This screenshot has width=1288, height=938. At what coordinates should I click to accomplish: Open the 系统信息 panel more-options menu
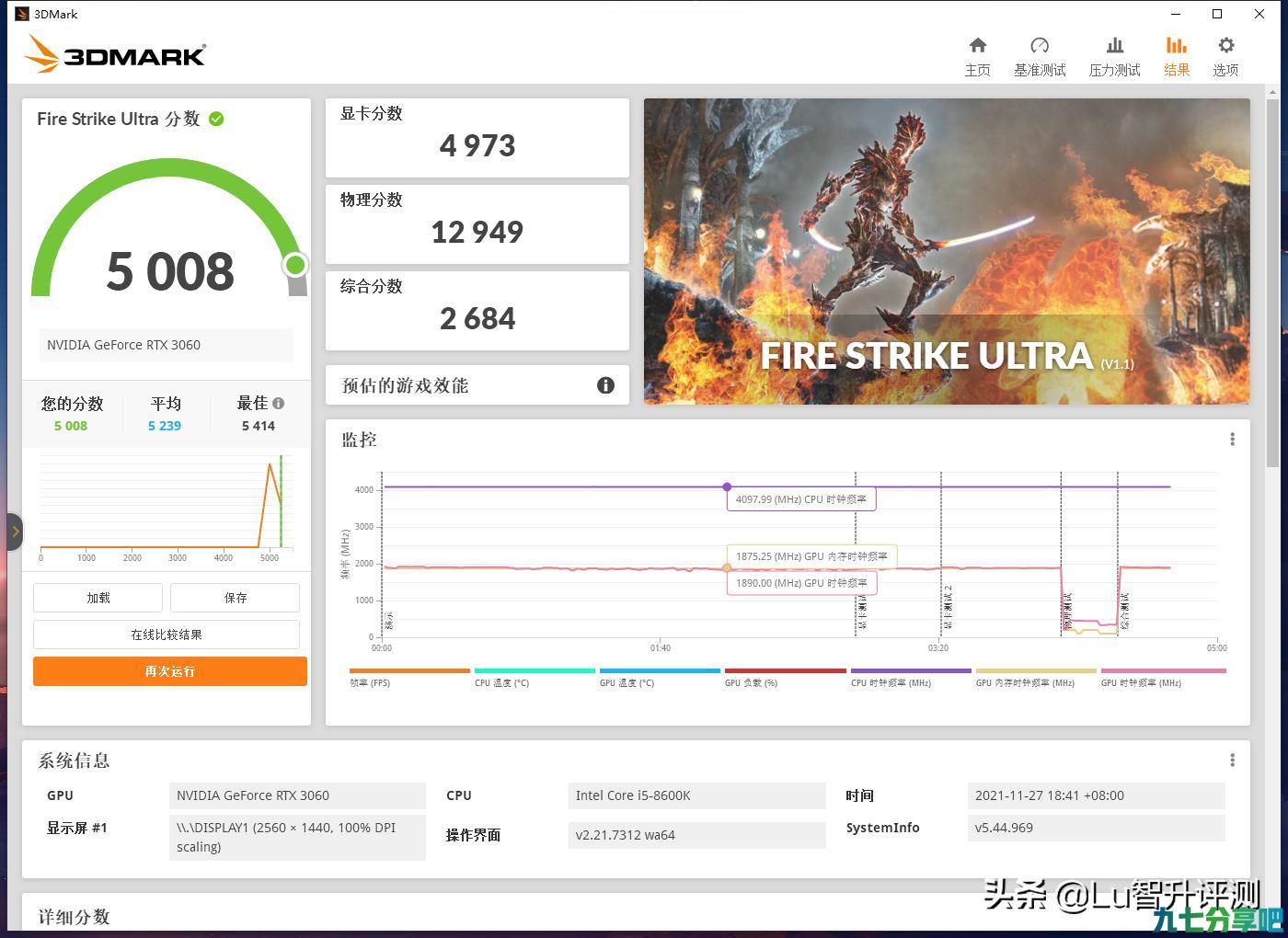point(1232,761)
